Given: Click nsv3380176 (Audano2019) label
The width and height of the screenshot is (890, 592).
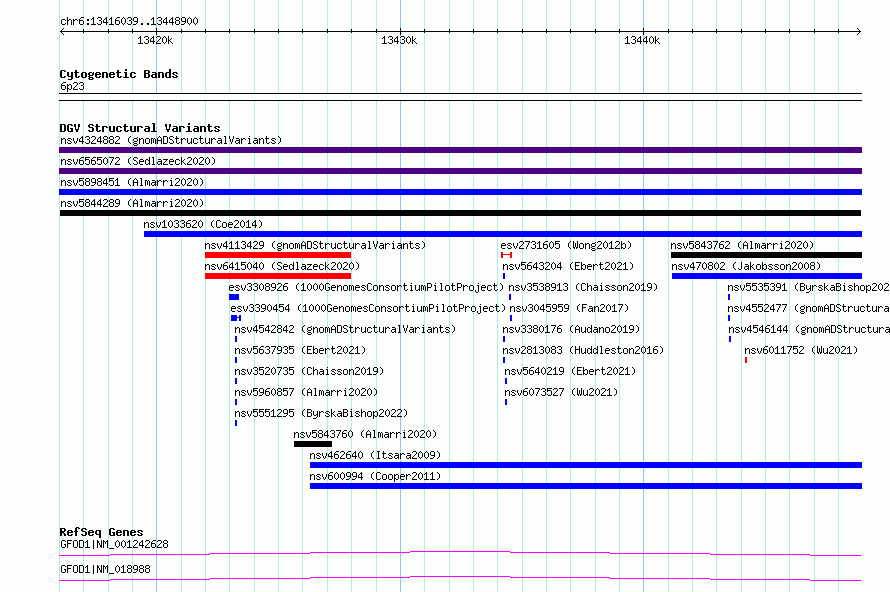Looking at the screenshot, I should coord(571,329).
